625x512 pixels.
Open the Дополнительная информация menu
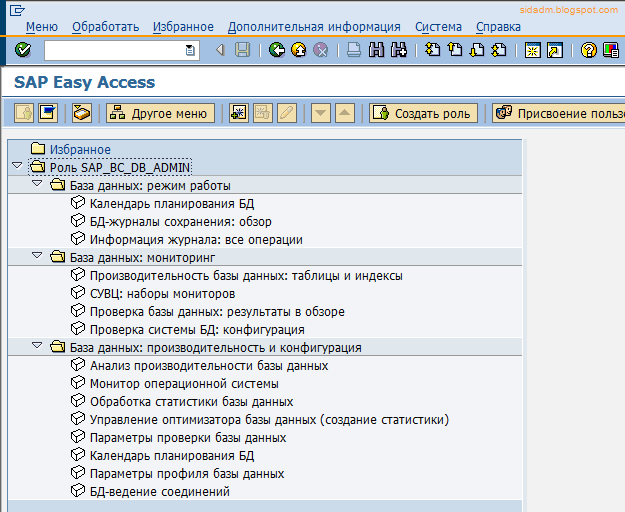[314, 27]
